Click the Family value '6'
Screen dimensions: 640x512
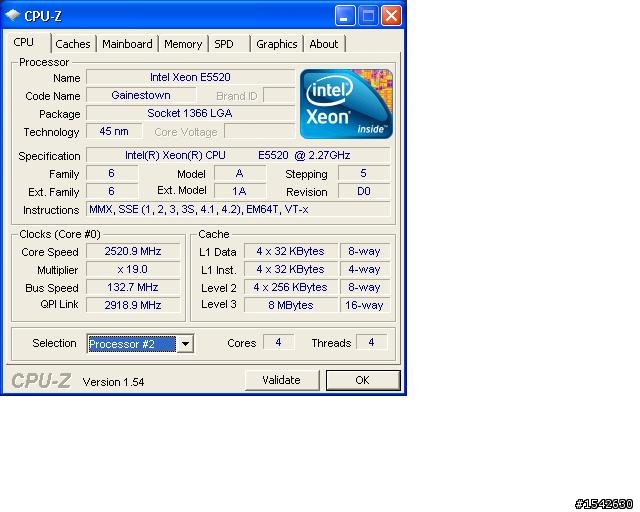pos(111,173)
